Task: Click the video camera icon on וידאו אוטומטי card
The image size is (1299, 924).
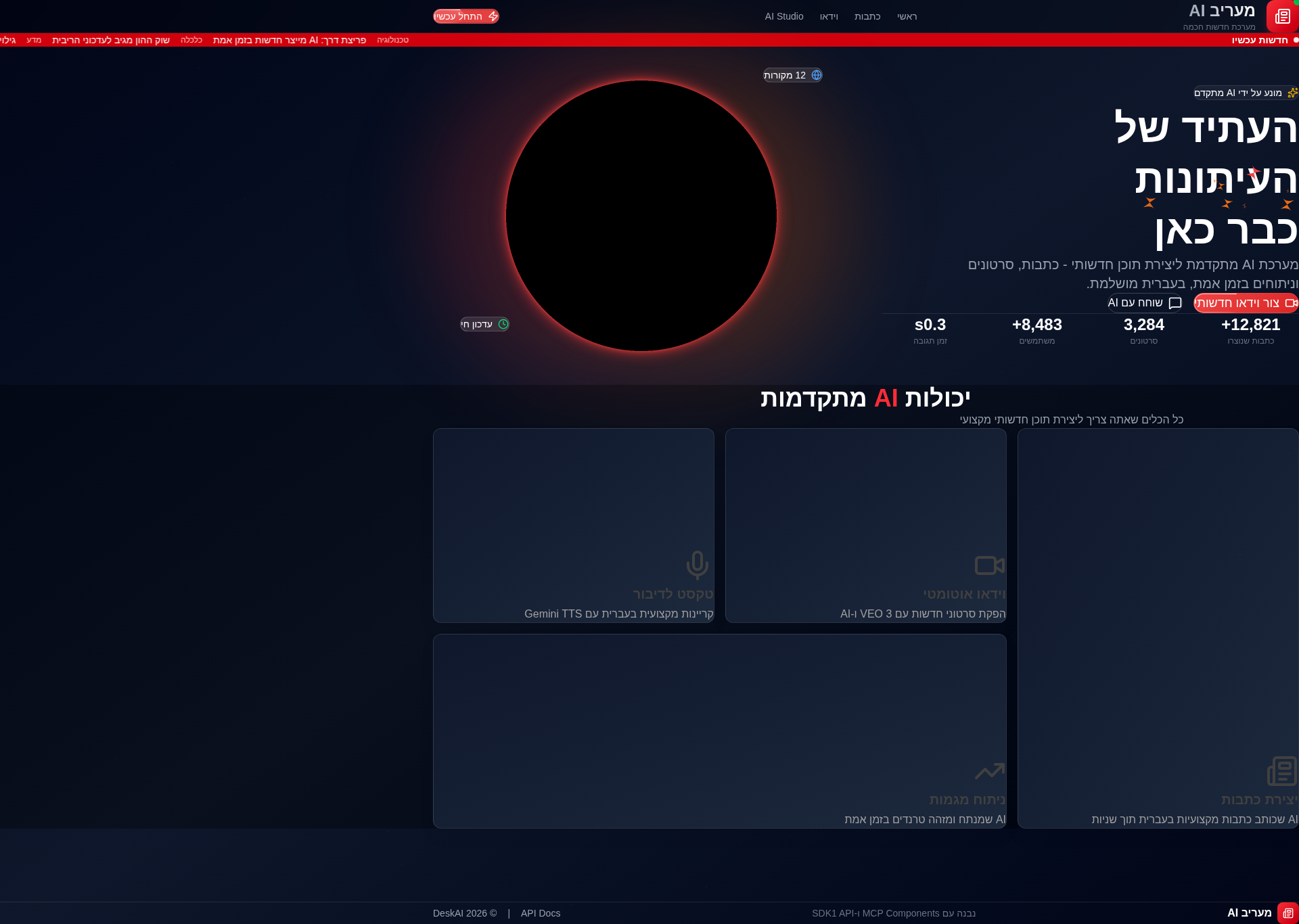Action: 989,565
